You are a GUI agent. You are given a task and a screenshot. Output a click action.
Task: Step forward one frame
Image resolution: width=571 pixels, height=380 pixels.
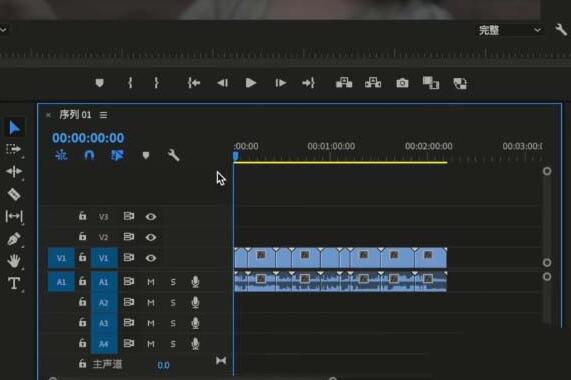tap(280, 83)
